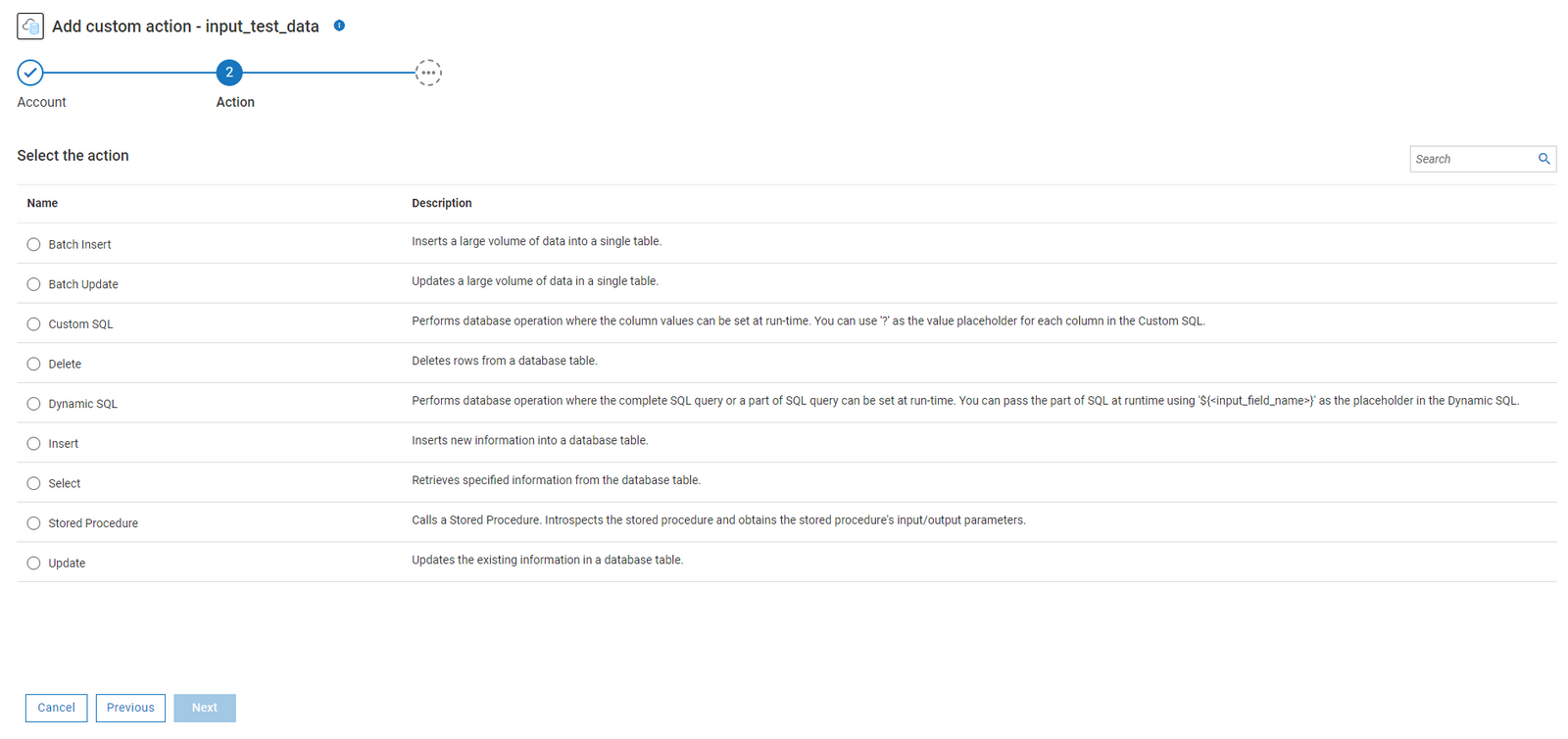This screenshot has height=739, width=1568.
Task: Select the Batch Insert radio button
Action: (33, 245)
